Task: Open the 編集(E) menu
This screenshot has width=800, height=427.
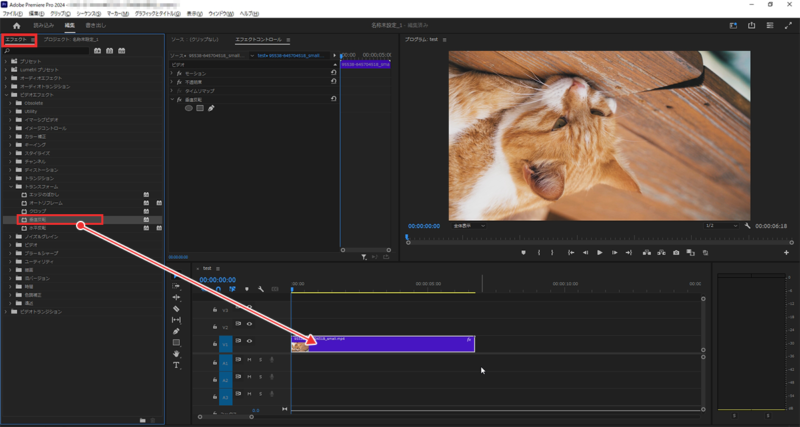Action: [x=36, y=14]
